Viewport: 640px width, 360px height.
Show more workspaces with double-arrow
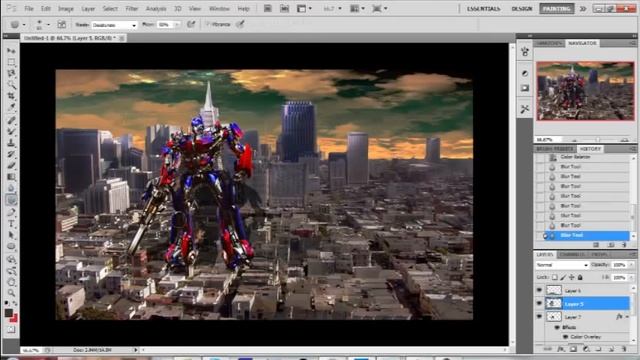point(583,8)
